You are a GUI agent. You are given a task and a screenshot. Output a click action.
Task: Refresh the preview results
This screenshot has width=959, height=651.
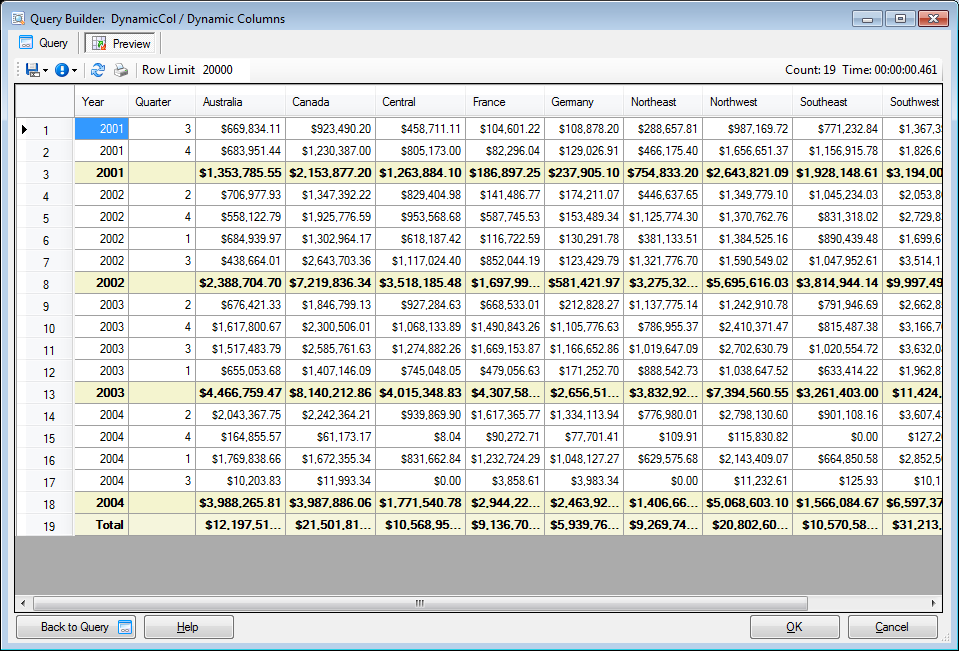click(x=98, y=70)
